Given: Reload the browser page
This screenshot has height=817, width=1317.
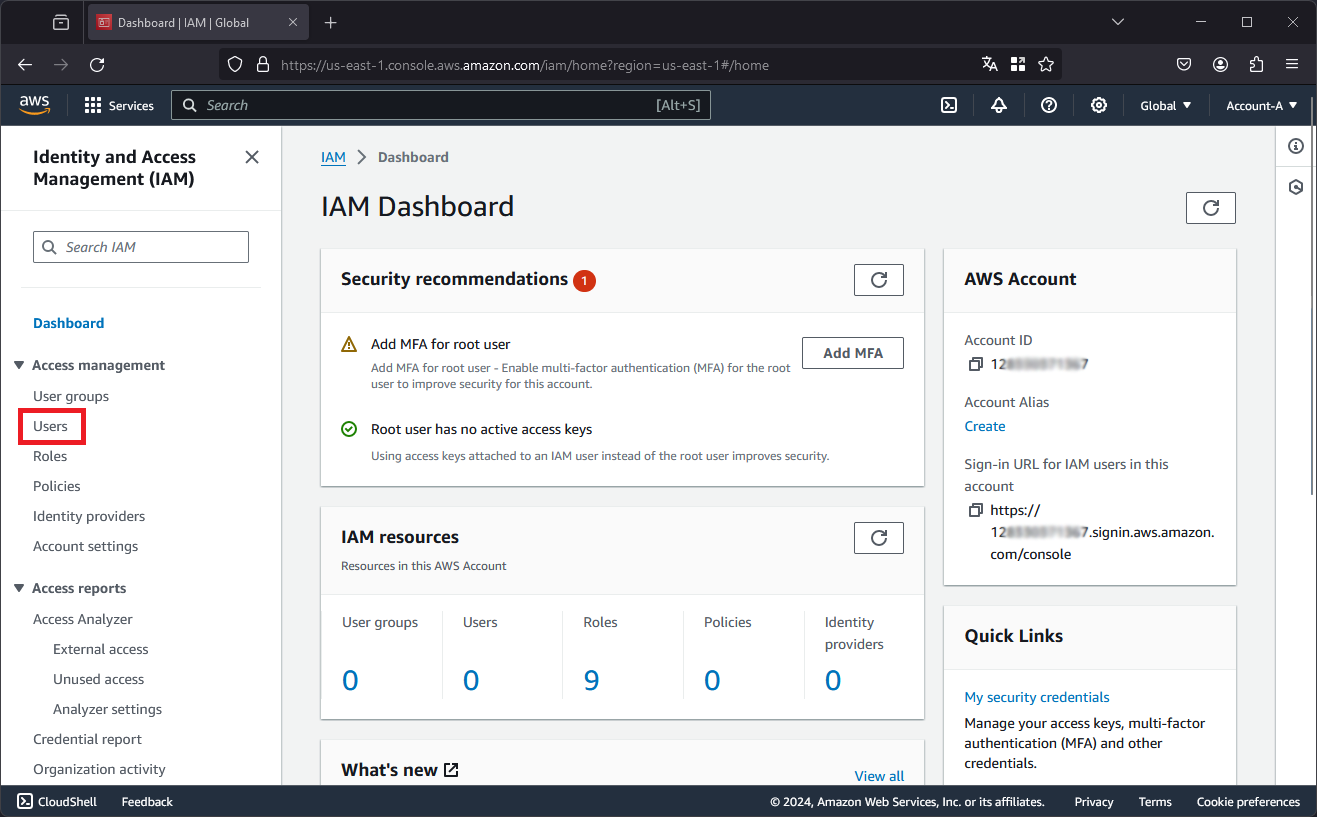Looking at the screenshot, I should coord(97,64).
